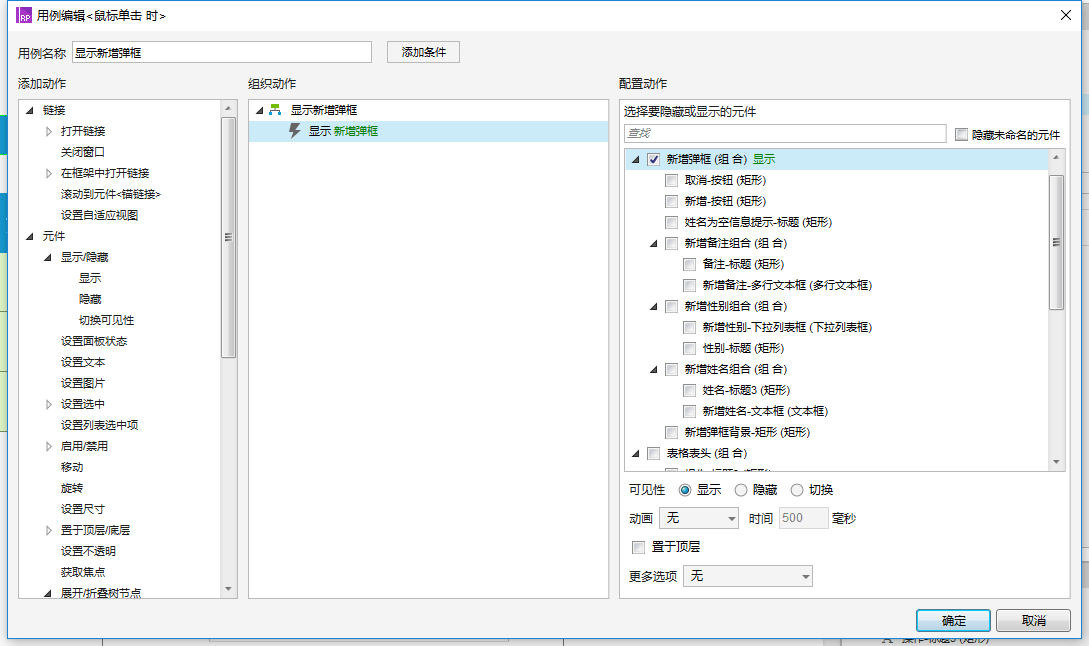This screenshot has height=646, width=1089.
Task: Choose the 设置面板状态 action
Action: (94, 341)
